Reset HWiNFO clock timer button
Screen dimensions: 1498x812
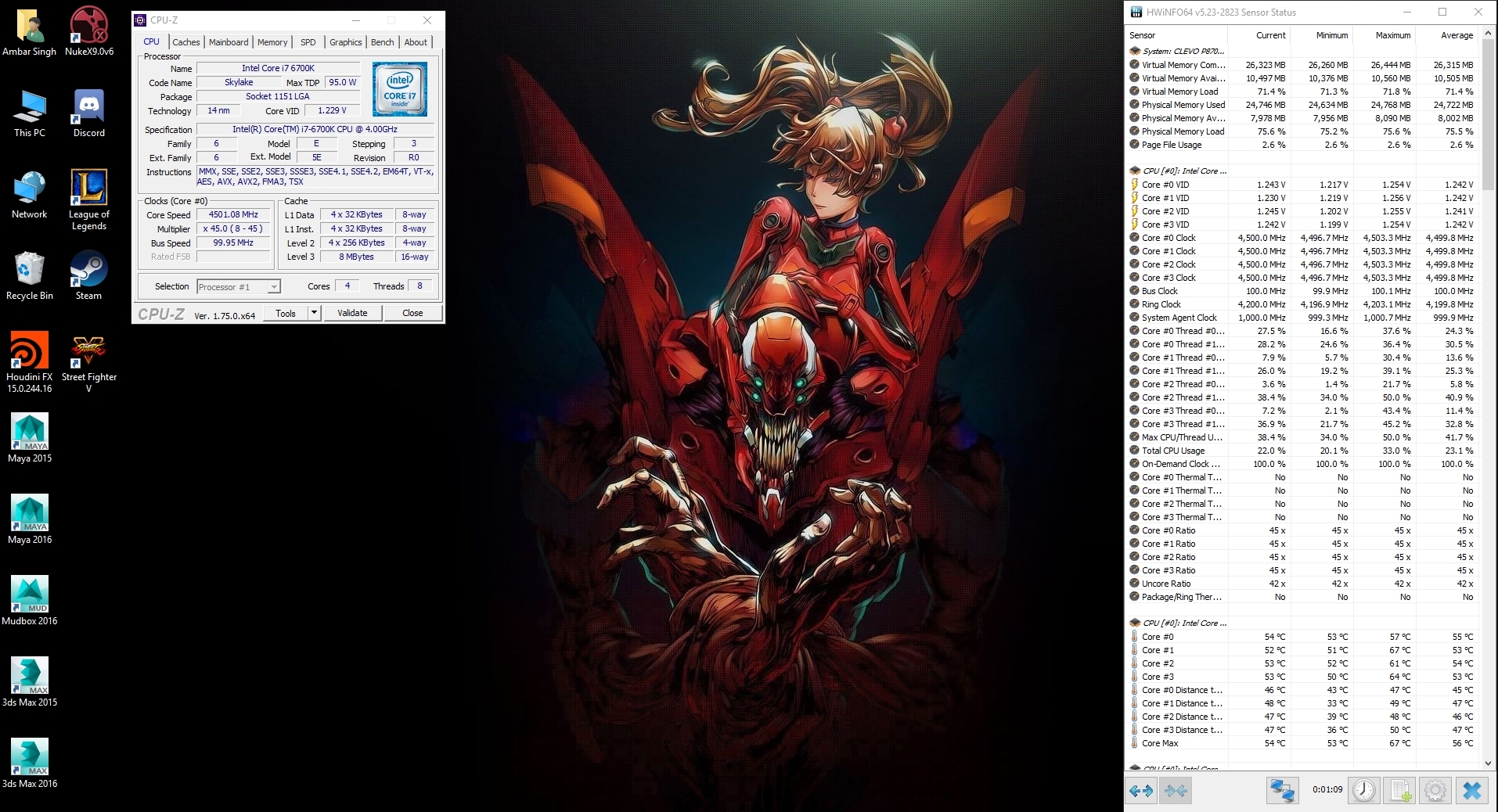pyautogui.click(x=1364, y=790)
